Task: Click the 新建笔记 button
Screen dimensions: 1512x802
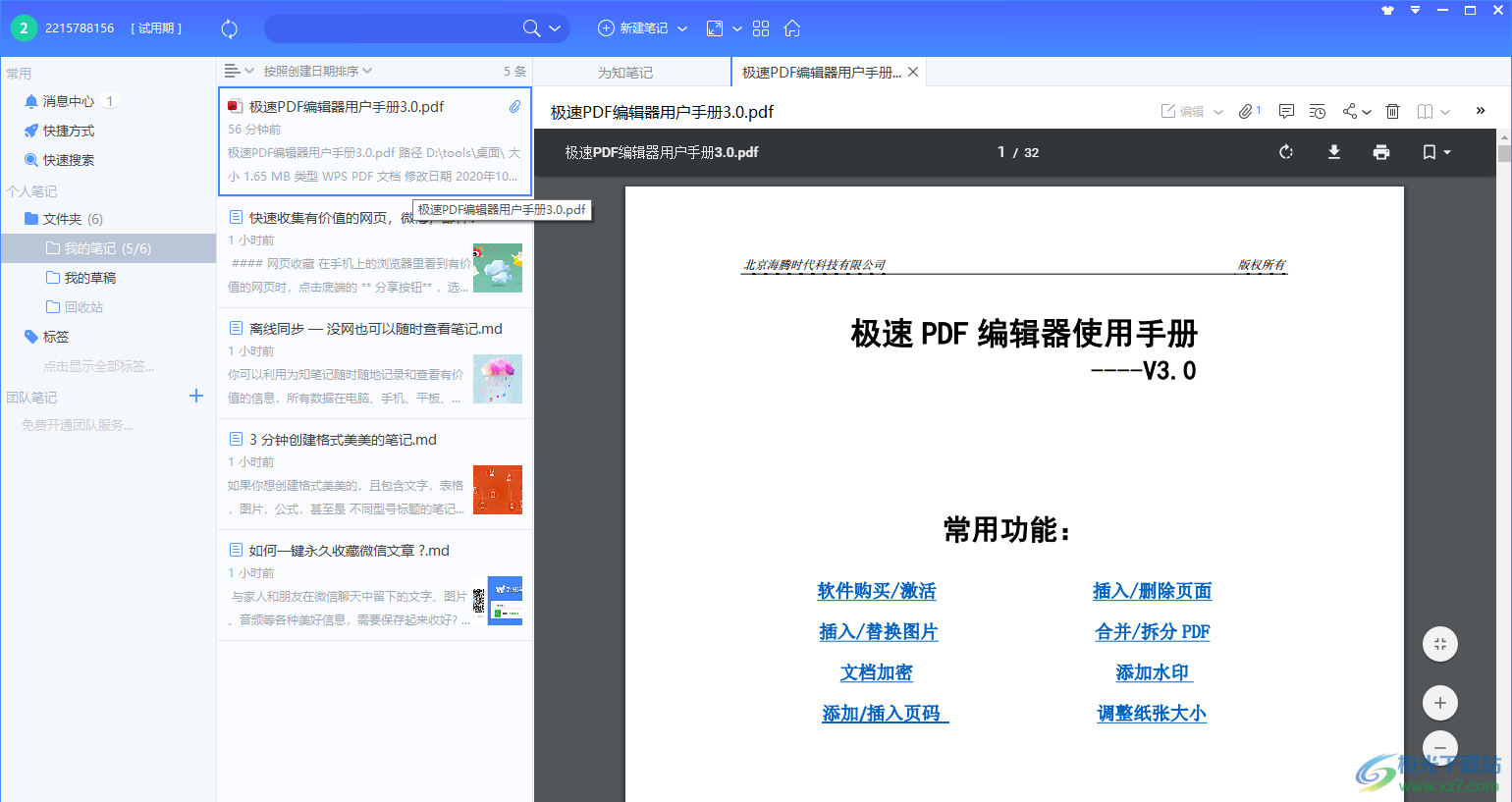Action: point(633,28)
